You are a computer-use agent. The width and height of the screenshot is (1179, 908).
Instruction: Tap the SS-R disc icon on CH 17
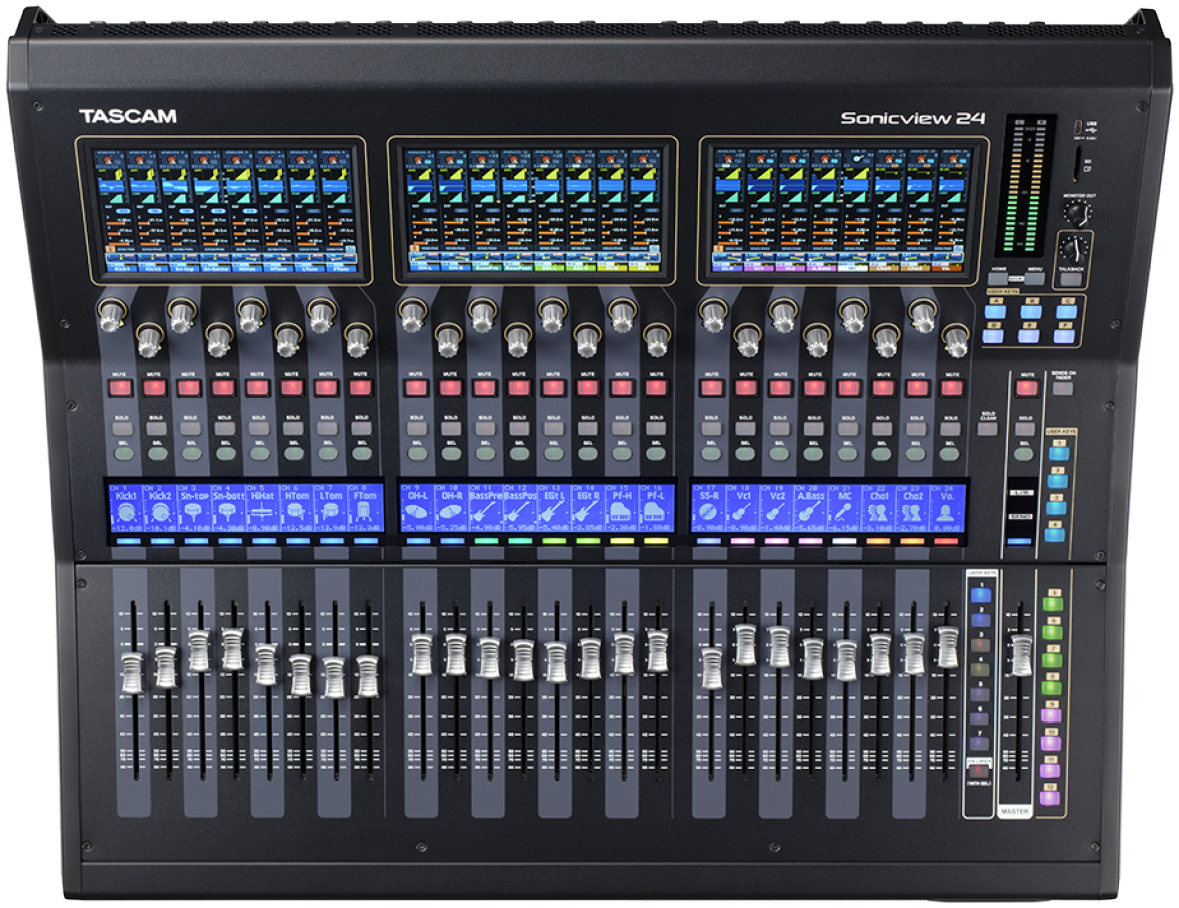pos(709,511)
